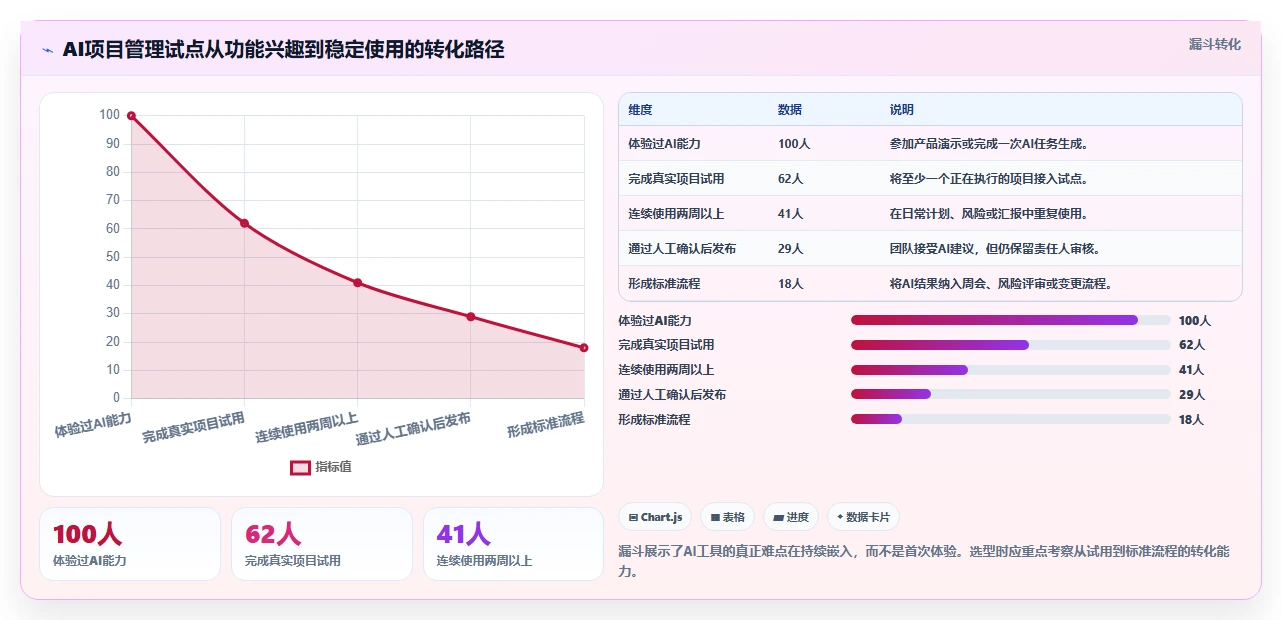Click the 18人 progress bar value
The height and width of the screenshot is (620, 1282).
click(1192, 420)
